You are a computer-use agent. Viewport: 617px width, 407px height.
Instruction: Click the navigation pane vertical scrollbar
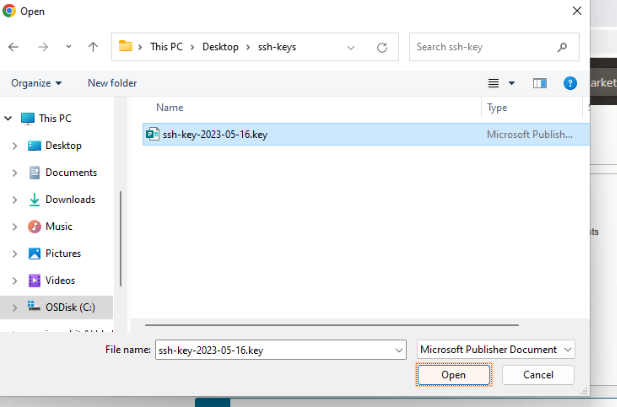tap(120, 239)
